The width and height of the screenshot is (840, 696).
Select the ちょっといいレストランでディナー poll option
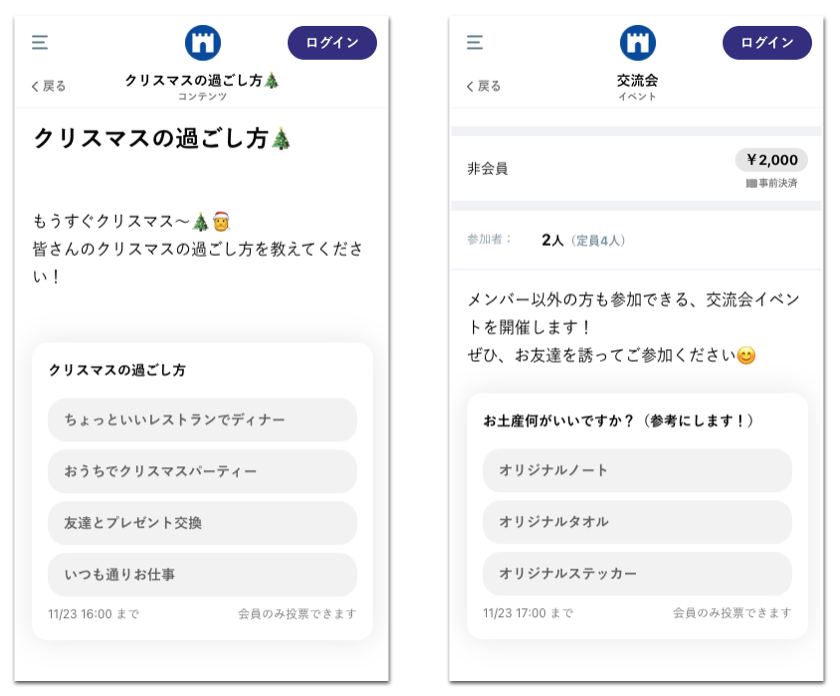(x=202, y=420)
